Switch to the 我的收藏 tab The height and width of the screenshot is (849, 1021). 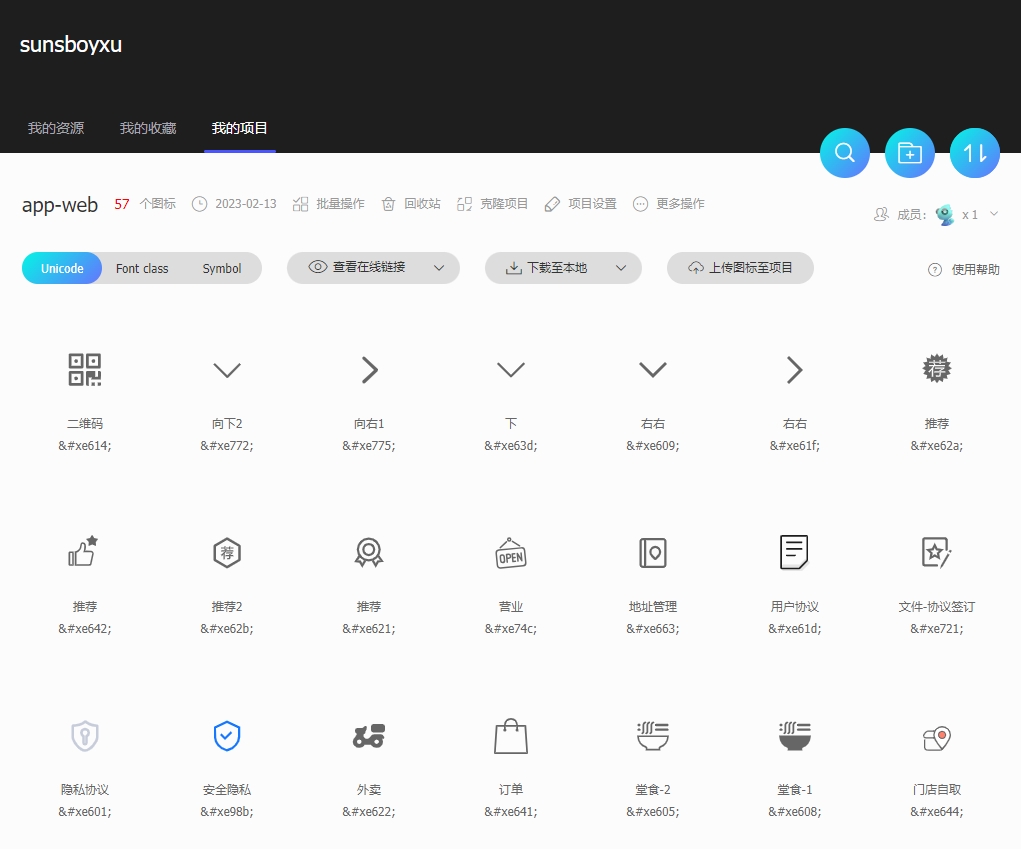pos(146,127)
